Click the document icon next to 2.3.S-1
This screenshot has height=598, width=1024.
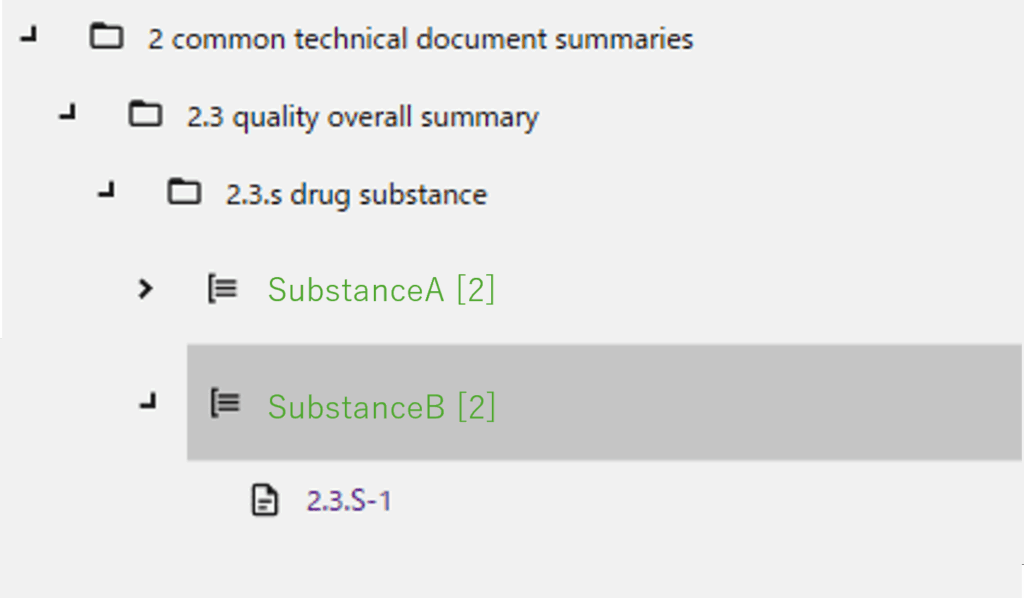pos(264,499)
